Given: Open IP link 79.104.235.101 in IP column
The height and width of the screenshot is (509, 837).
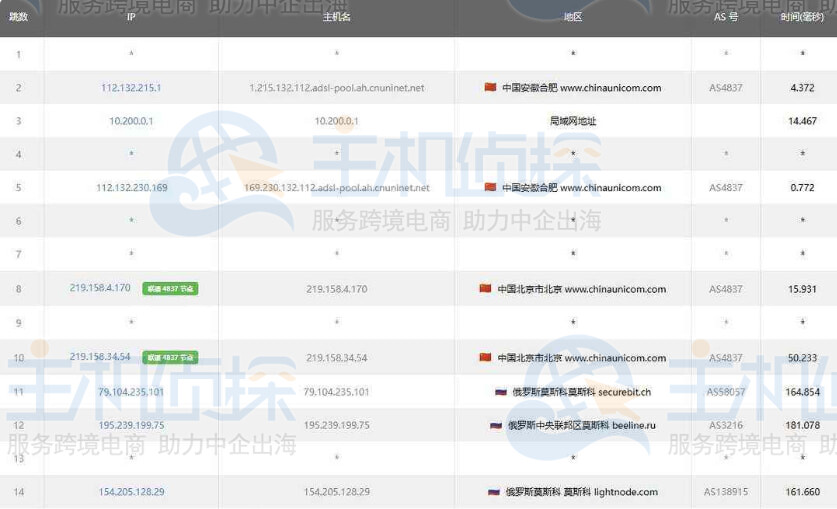Looking at the screenshot, I should click(x=131, y=392).
